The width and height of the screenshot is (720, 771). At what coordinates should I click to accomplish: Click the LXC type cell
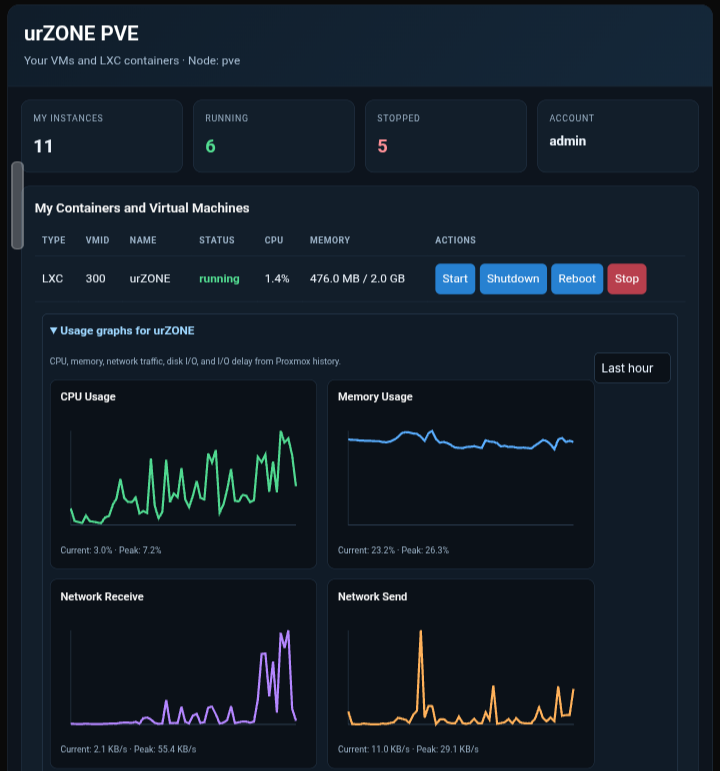[53, 279]
